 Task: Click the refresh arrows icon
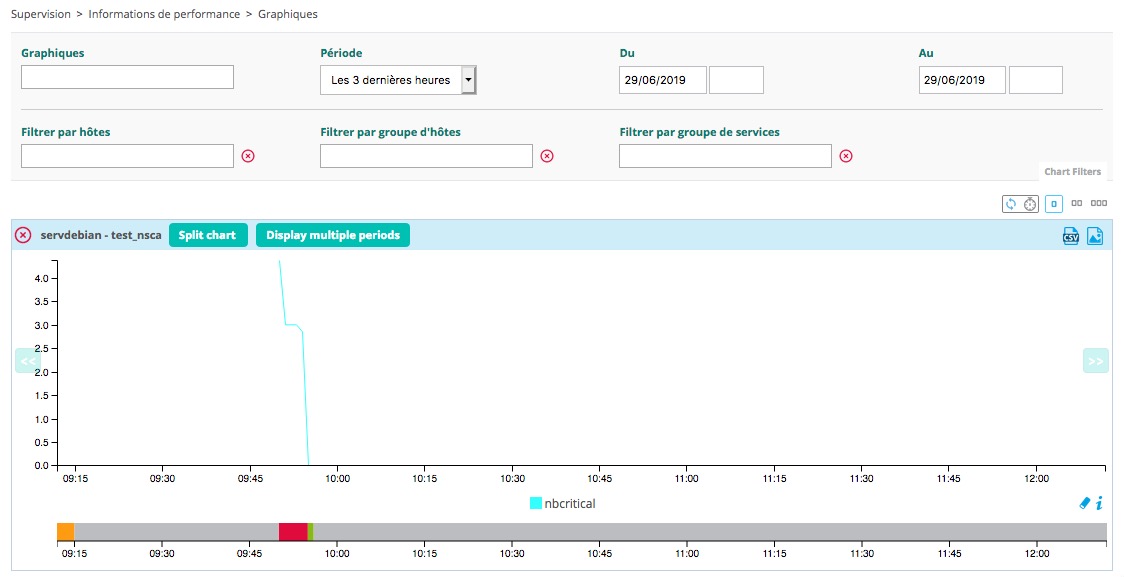click(x=1011, y=204)
